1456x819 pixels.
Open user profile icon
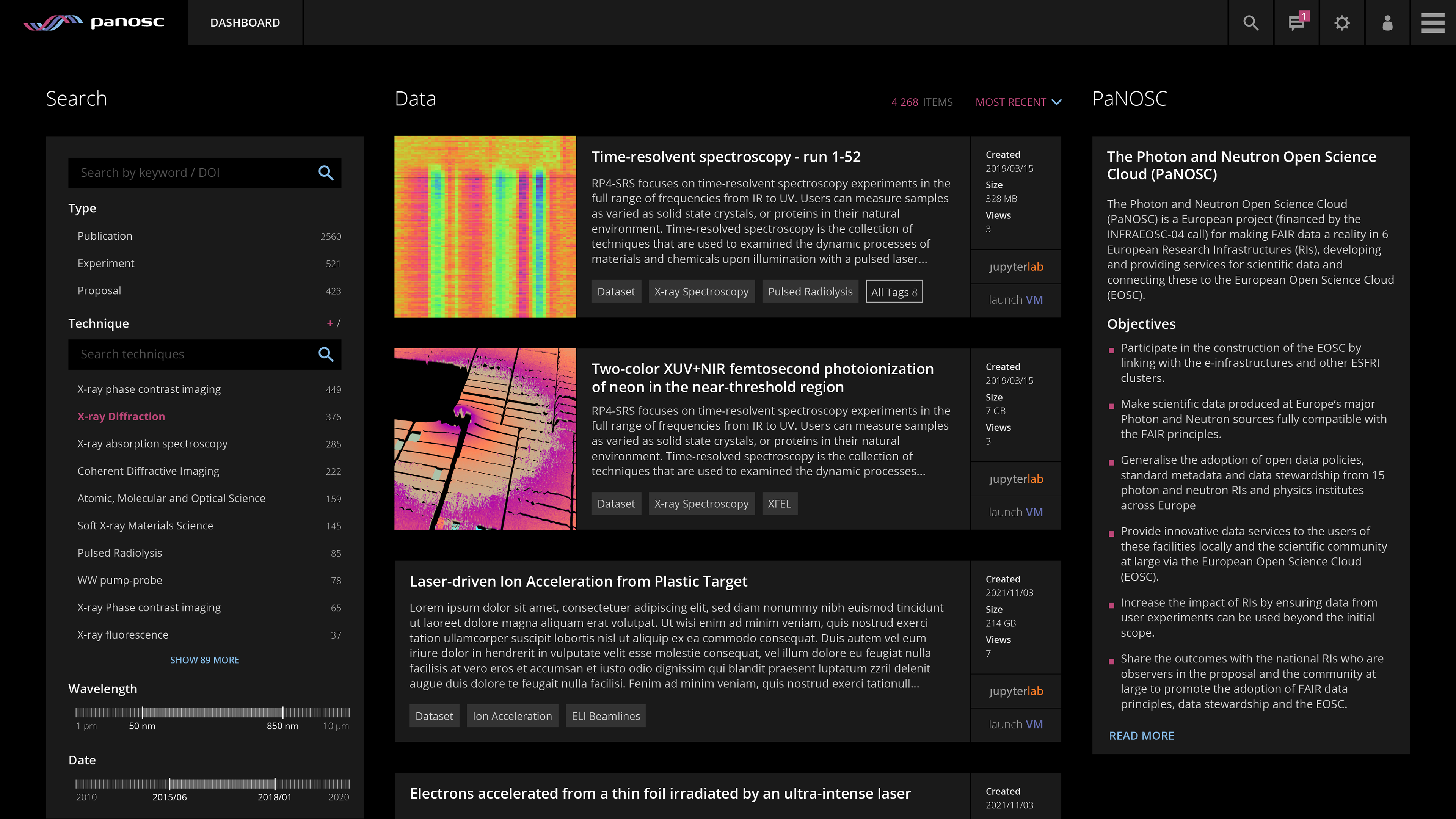[x=1387, y=23]
